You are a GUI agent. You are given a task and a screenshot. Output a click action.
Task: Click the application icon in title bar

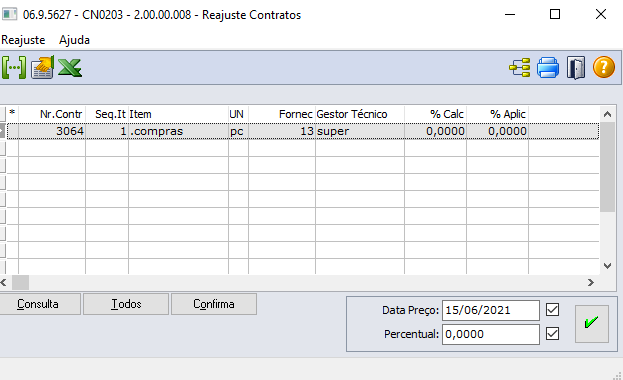click(10, 14)
